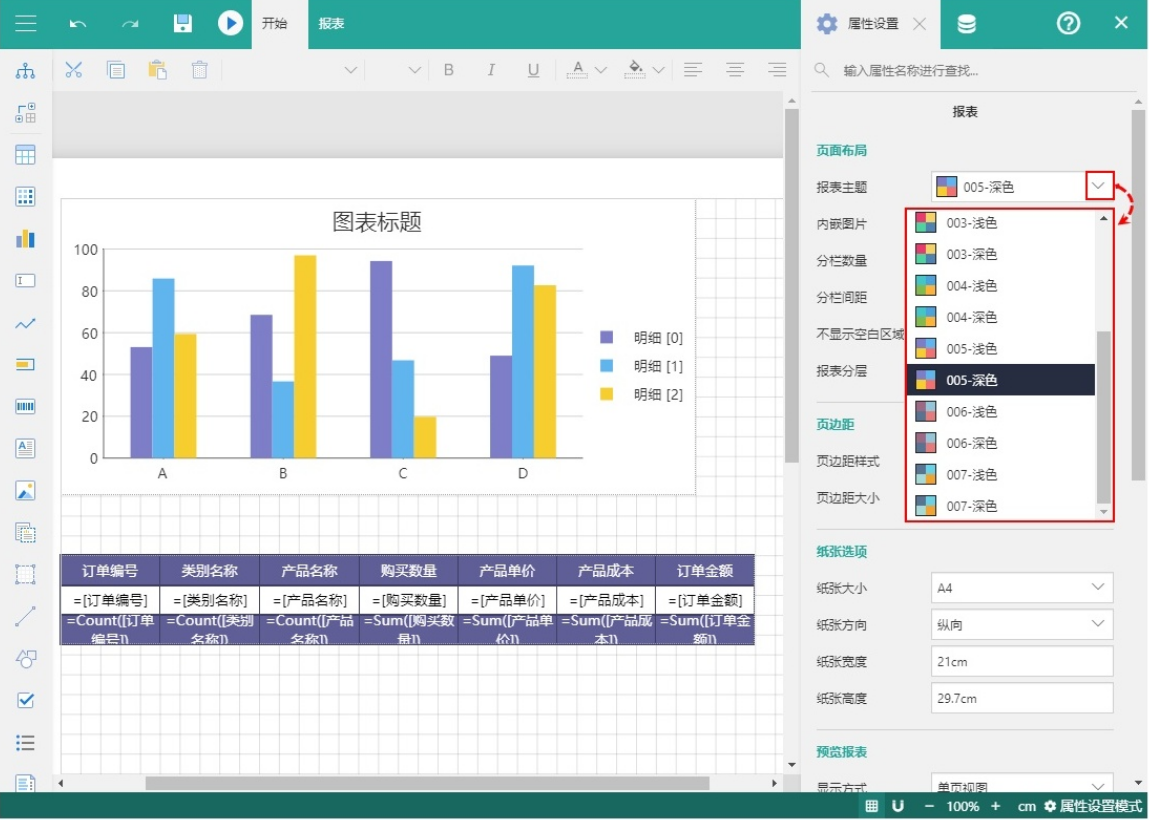Toggle snap magnet in status bar
Screen dimensions: 1149x820
pos(898,806)
